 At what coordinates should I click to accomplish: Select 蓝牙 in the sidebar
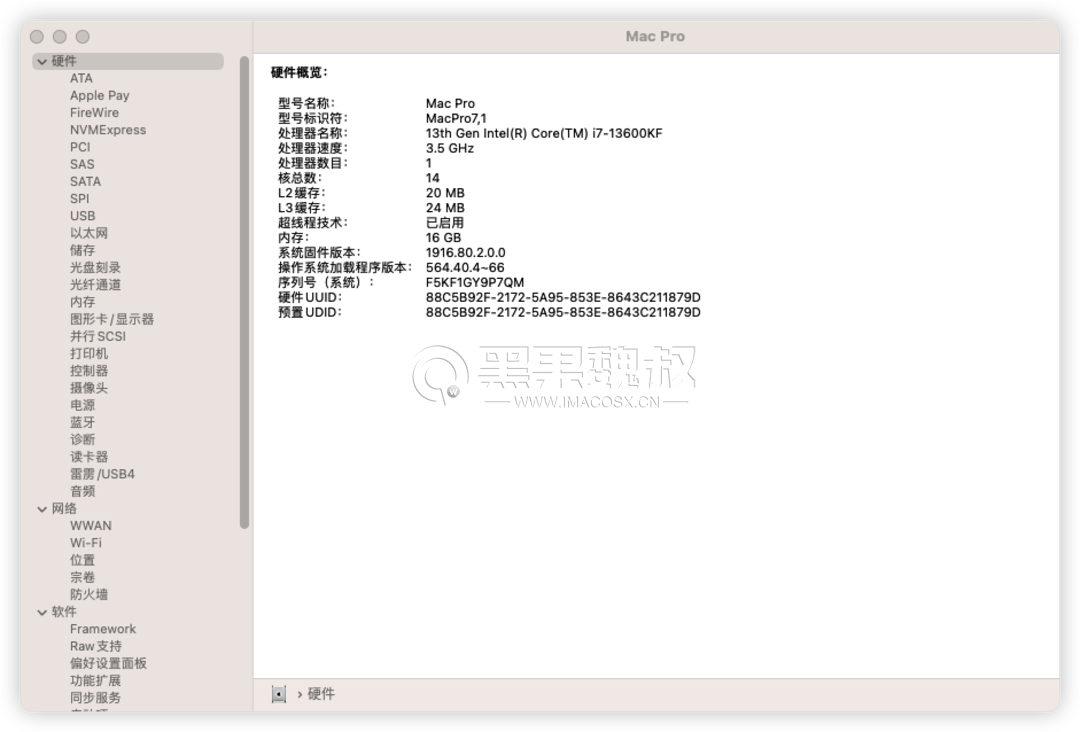83,423
